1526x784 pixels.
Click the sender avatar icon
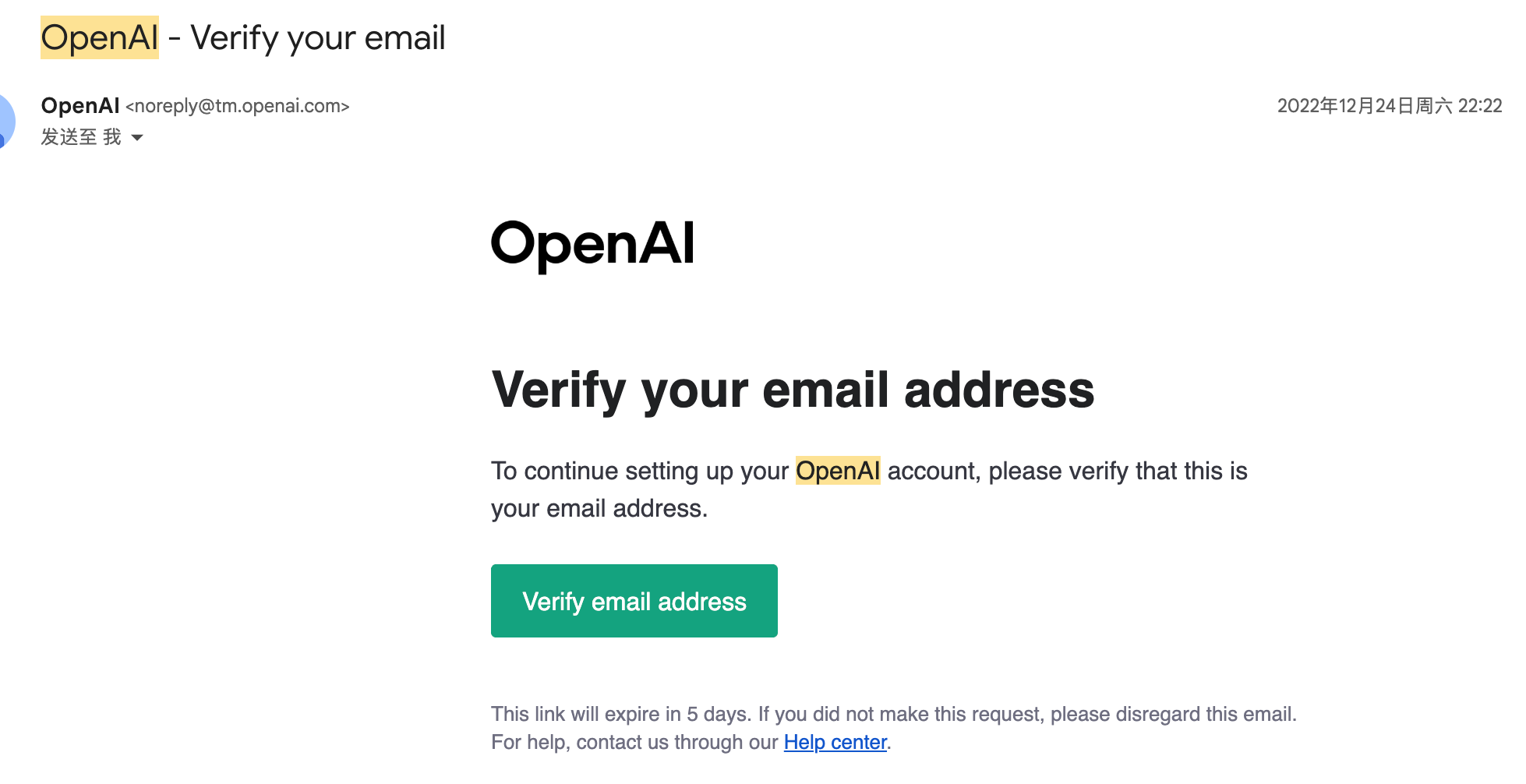6,121
